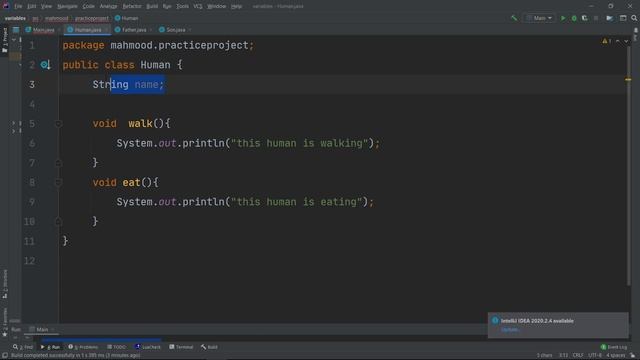This screenshot has height=360, width=640.
Task: Close the Human.java tab
Action: 107,30
